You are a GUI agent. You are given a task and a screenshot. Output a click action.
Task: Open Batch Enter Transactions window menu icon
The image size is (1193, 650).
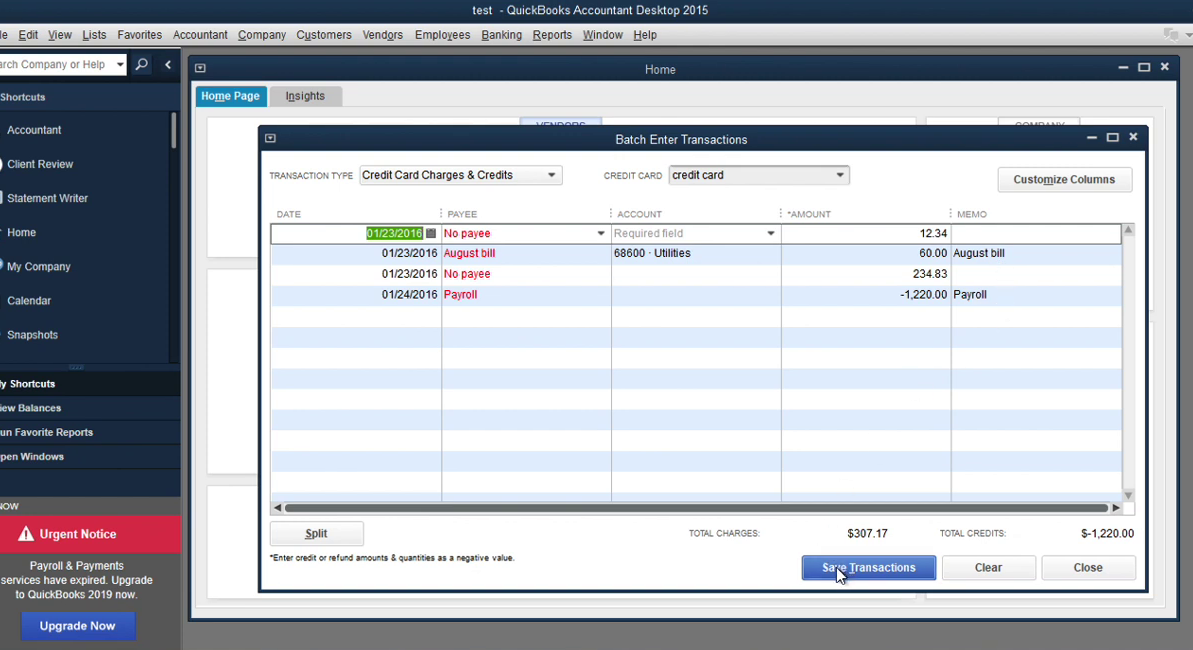[270, 139]
